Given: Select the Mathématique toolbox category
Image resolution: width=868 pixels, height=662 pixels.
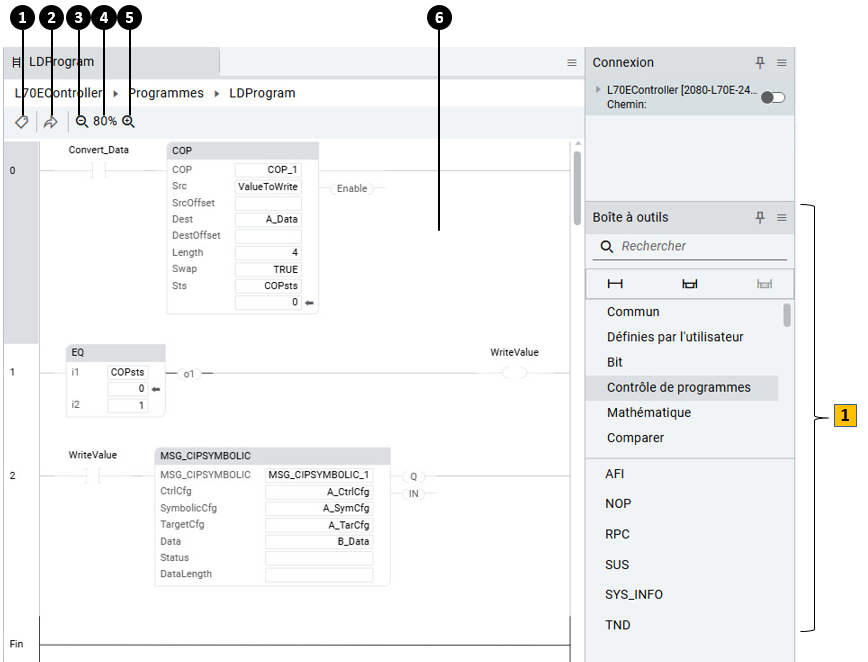Looking at the screenshot, I should (649, 412).
